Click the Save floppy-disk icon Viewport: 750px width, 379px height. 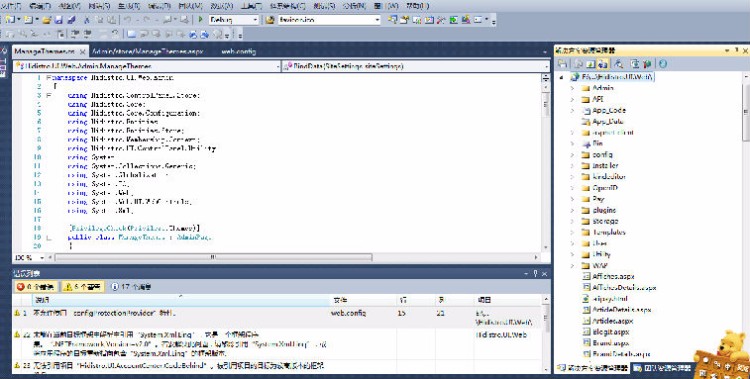coord(59,20)
